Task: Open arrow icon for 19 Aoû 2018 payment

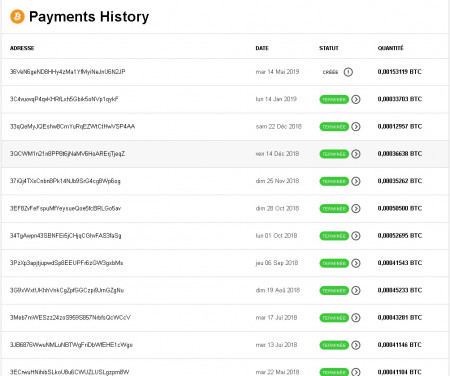Action: coord(356,291)
